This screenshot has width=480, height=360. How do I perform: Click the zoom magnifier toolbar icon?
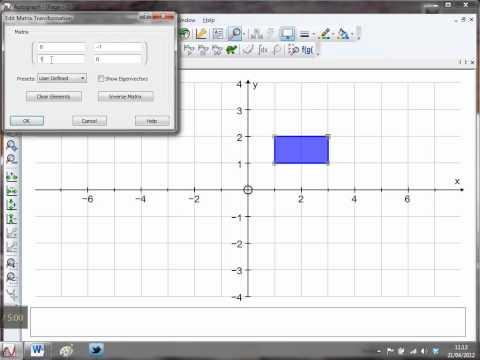click(235, 33)
